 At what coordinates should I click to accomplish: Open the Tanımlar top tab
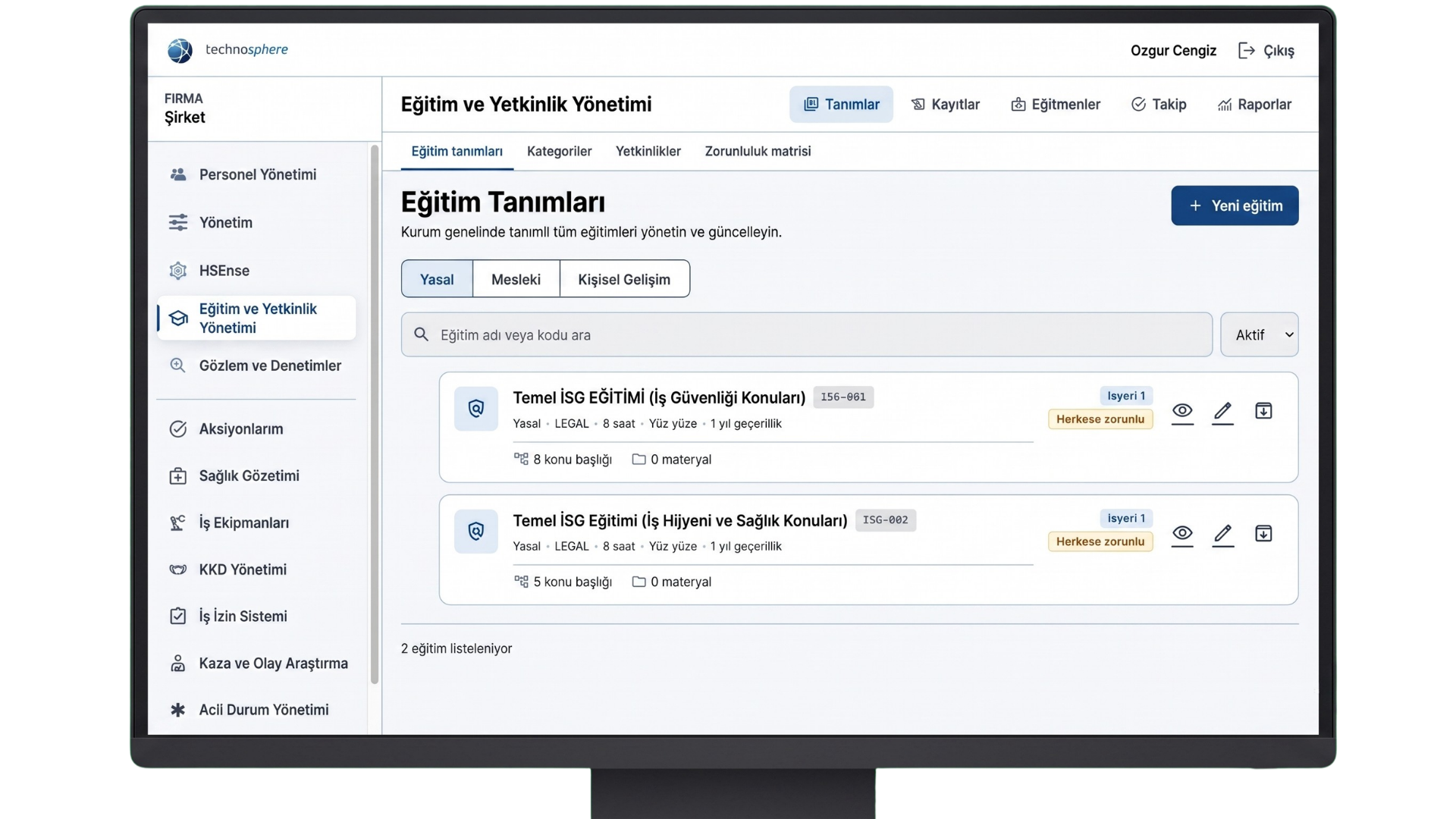pos(841,105)
